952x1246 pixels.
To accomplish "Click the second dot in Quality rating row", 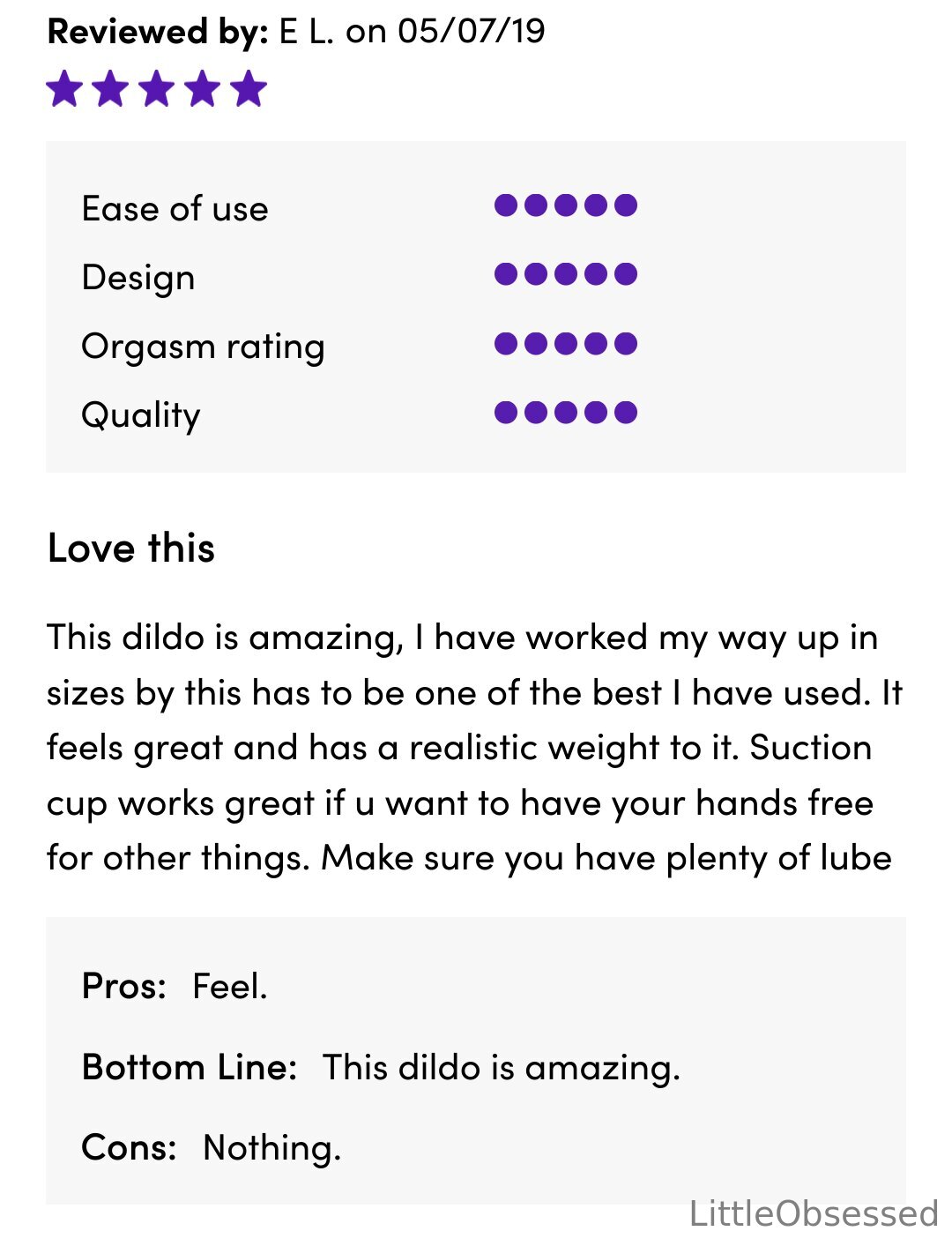I will click(536, 412).
